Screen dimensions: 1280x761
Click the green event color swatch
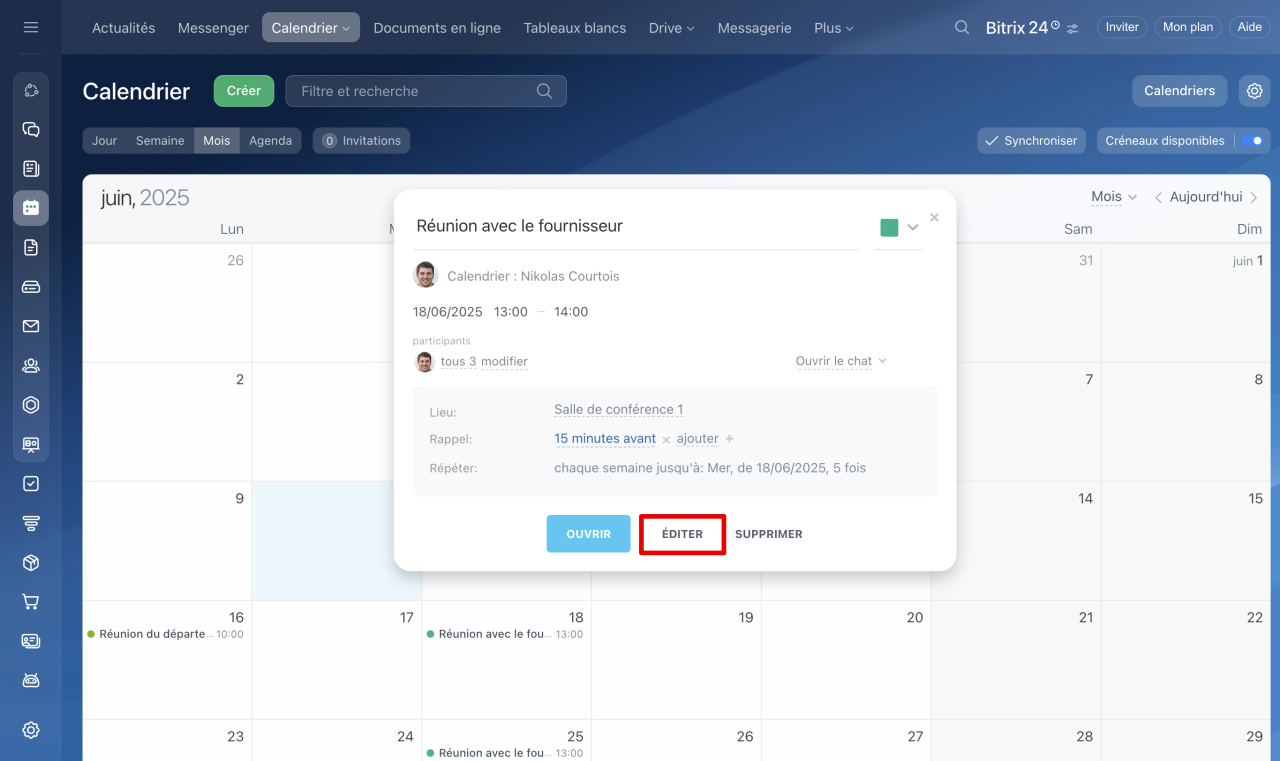click(889, 228)
